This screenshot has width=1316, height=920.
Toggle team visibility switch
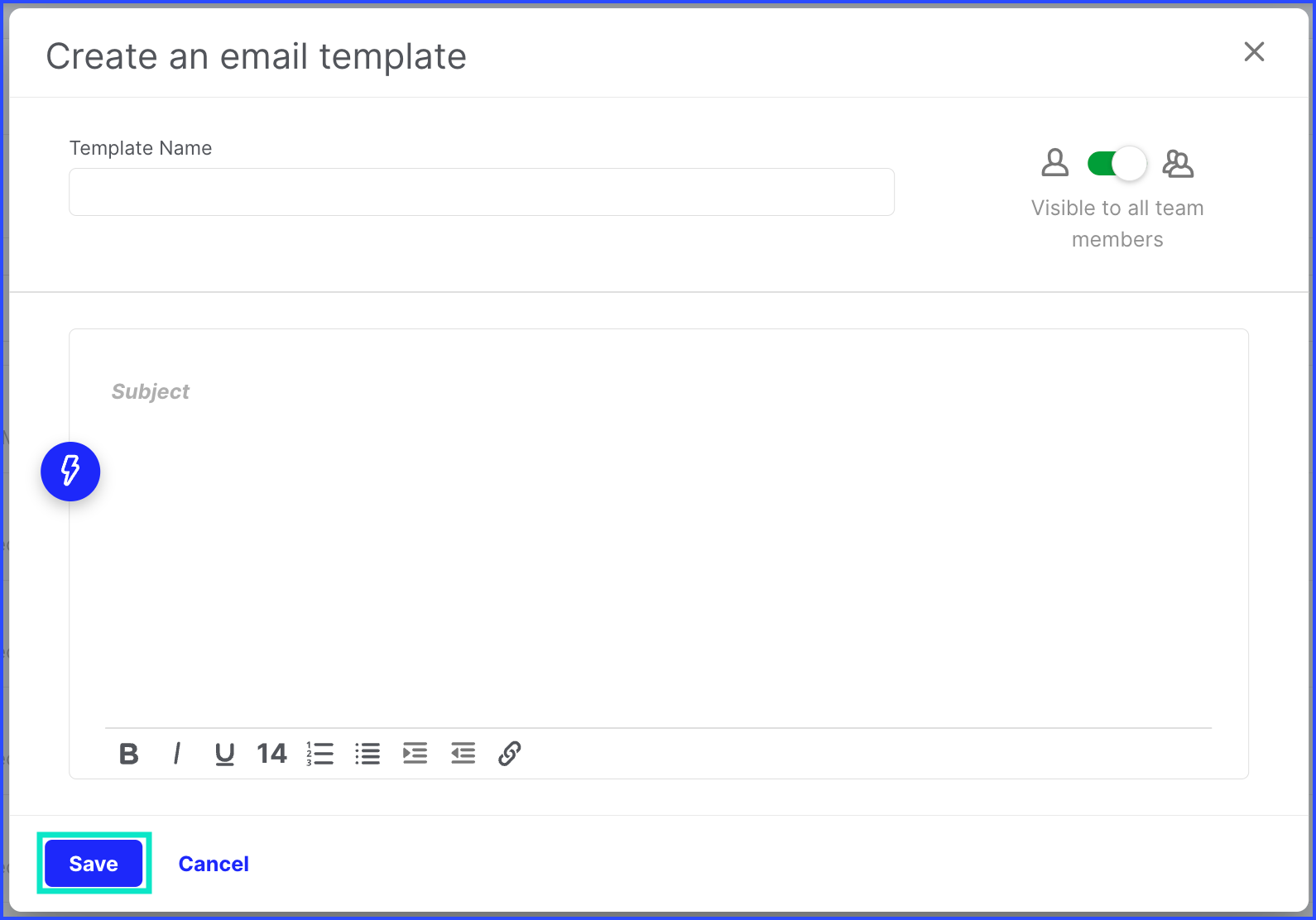pos(1117,164)
